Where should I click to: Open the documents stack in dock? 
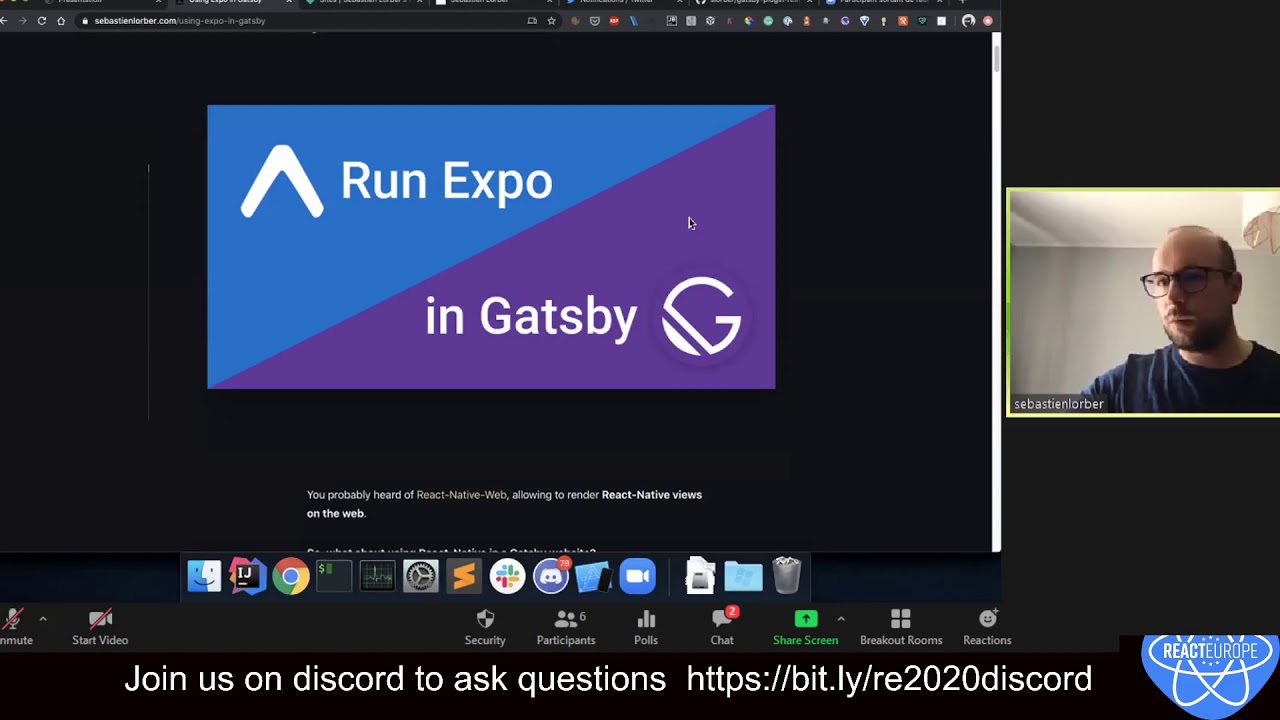tap(700, 576)
